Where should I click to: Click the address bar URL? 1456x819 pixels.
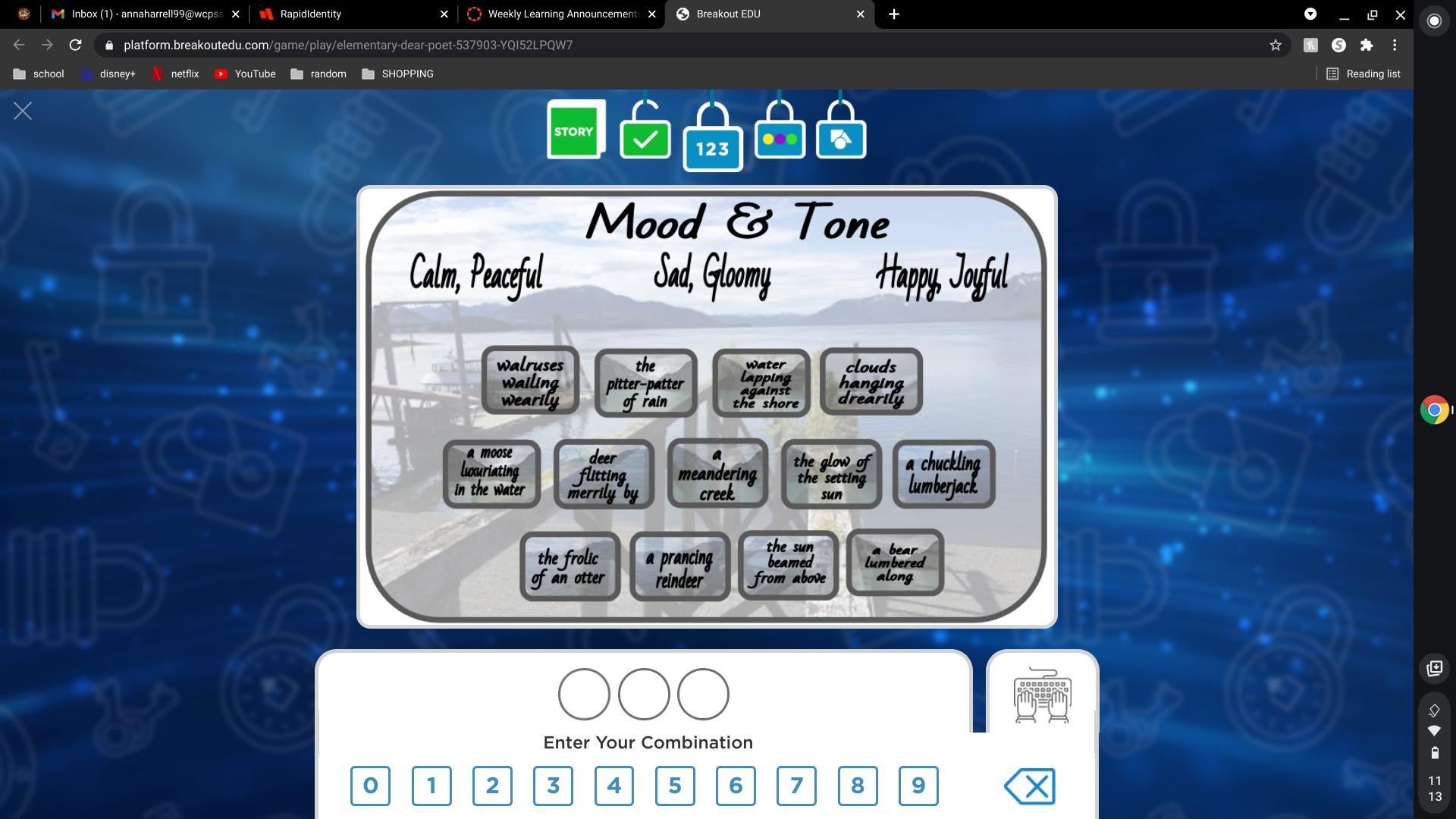(x=347, y=45)
